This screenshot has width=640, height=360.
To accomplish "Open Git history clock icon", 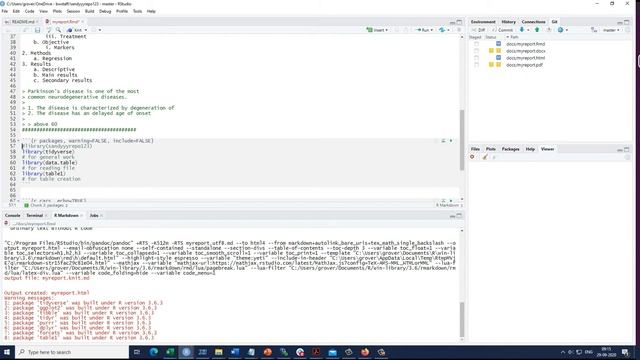I will (x=549, y=30).
